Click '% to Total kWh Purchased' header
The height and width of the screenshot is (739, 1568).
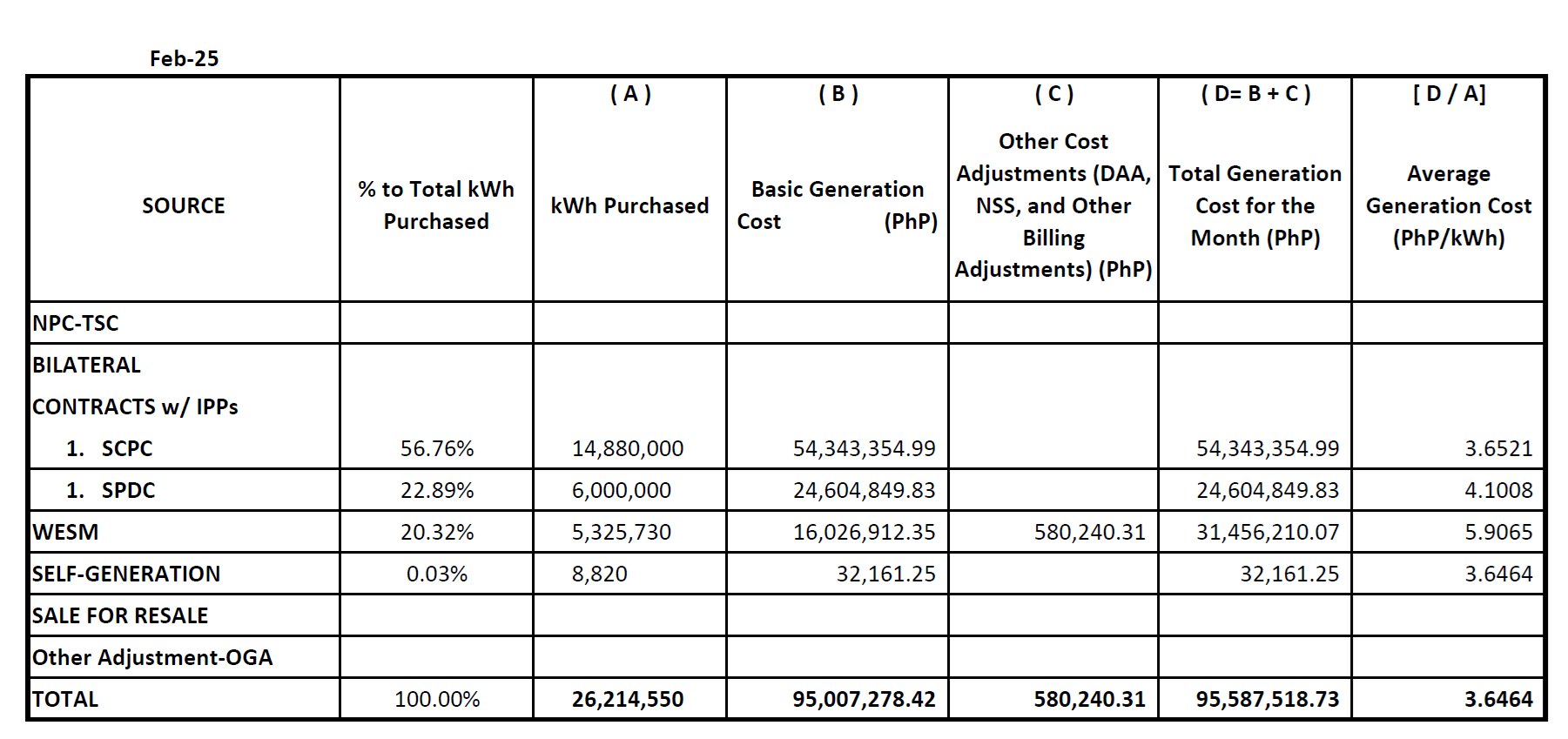pos(436,205)
